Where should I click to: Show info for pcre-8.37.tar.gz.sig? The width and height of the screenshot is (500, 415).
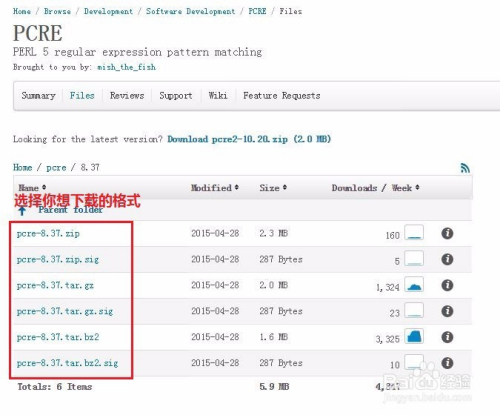pos(447,311)
